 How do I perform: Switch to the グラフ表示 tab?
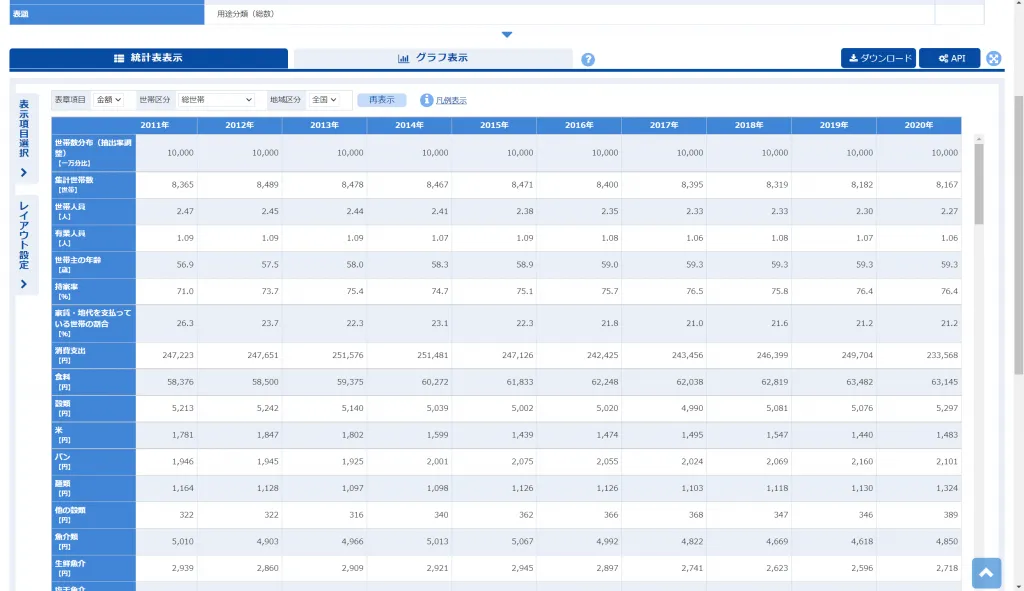click(x=433, y=58)
